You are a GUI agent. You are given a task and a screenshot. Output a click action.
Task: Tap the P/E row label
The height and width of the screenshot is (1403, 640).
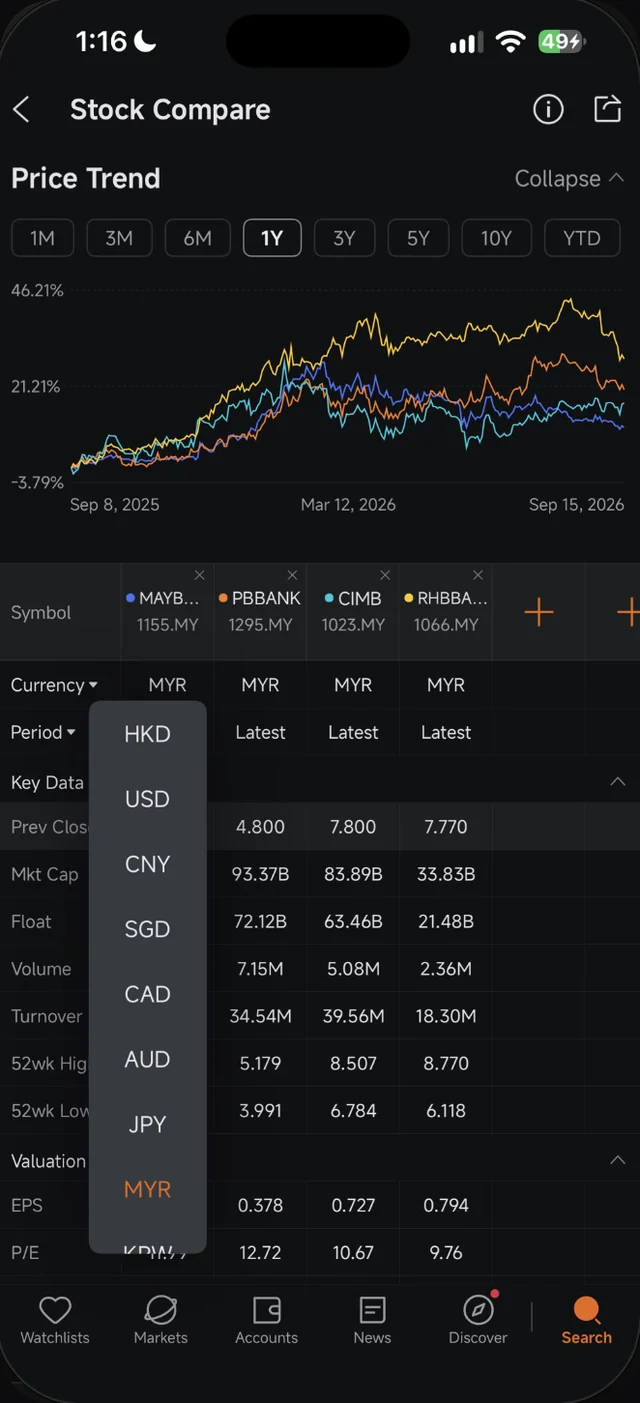tap(25, 1252)
